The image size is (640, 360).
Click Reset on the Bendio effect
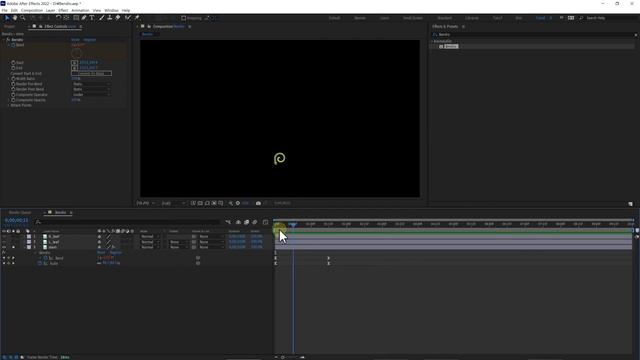tap(76, 40)
